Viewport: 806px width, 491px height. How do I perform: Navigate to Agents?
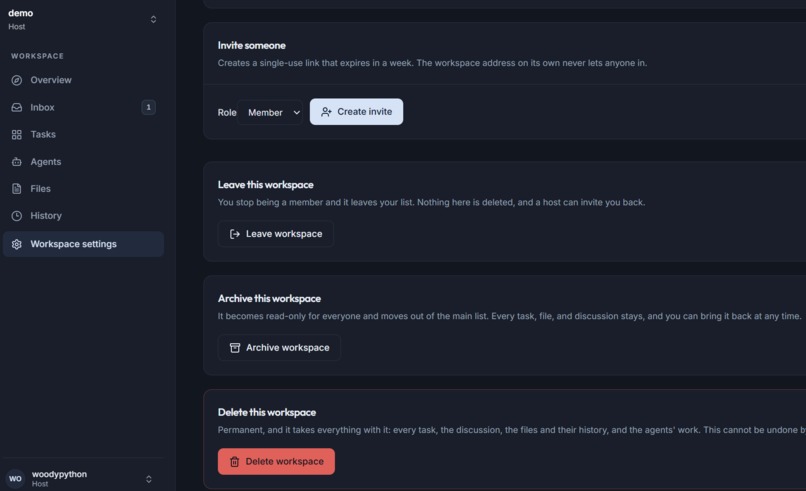point(83,162)
